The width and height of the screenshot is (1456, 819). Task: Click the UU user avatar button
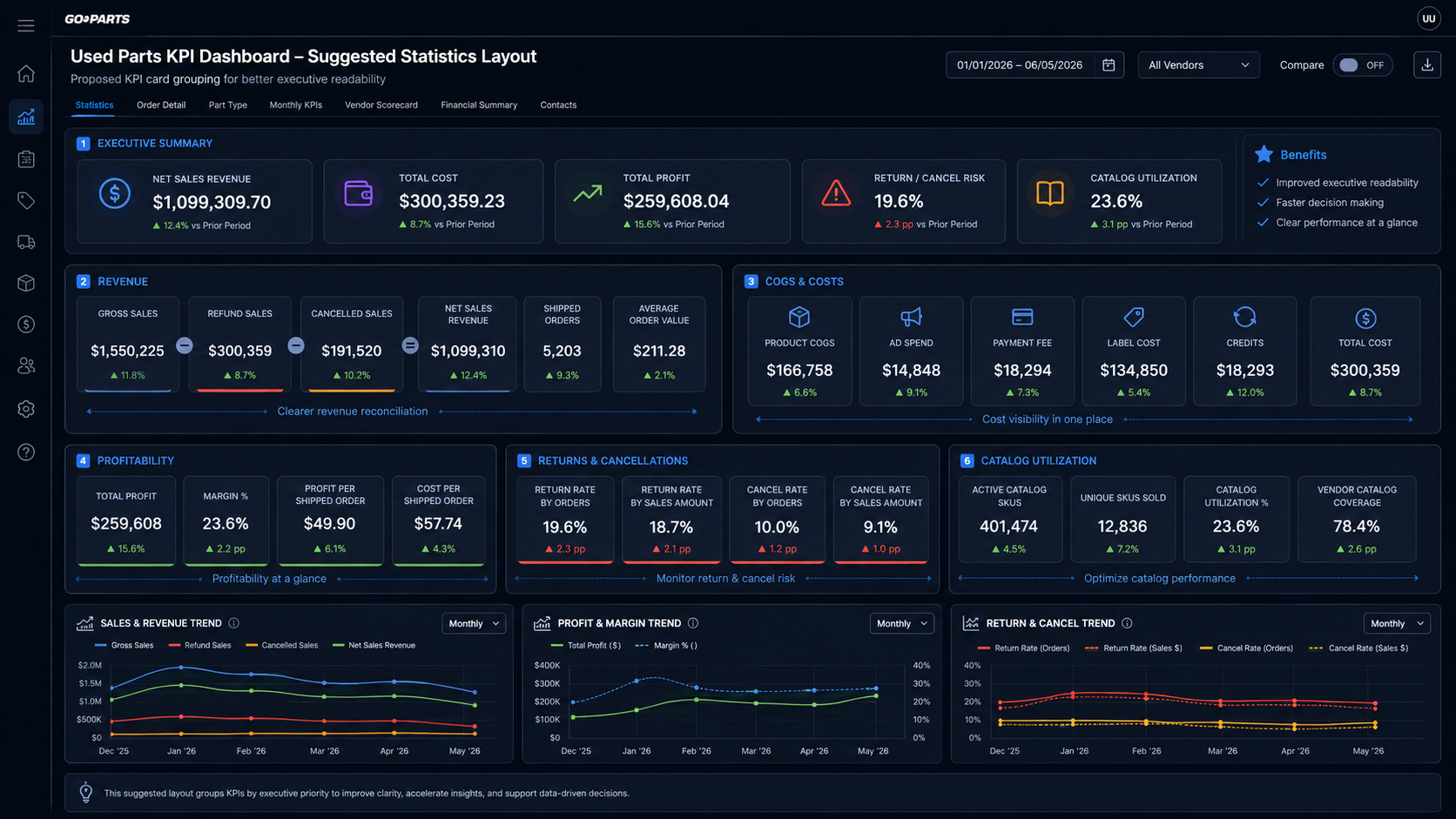[x=1429, y=18]
